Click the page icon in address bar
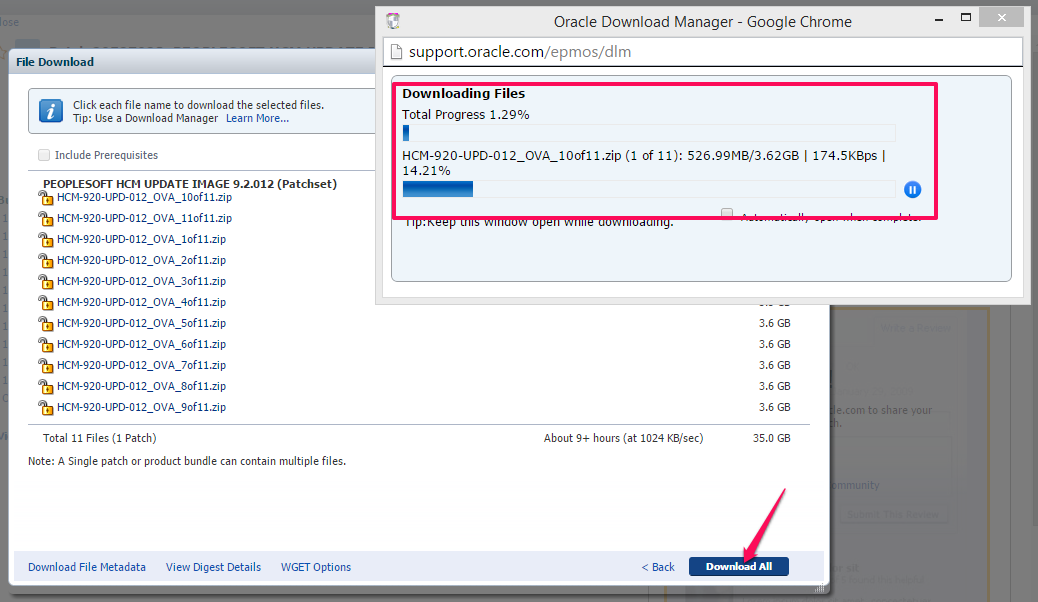 click(x=396, y=52)
